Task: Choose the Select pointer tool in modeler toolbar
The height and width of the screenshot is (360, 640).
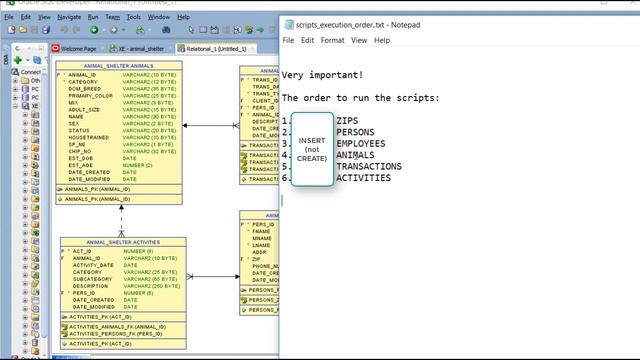Action: pyautogui.click(x=191, y=30)
